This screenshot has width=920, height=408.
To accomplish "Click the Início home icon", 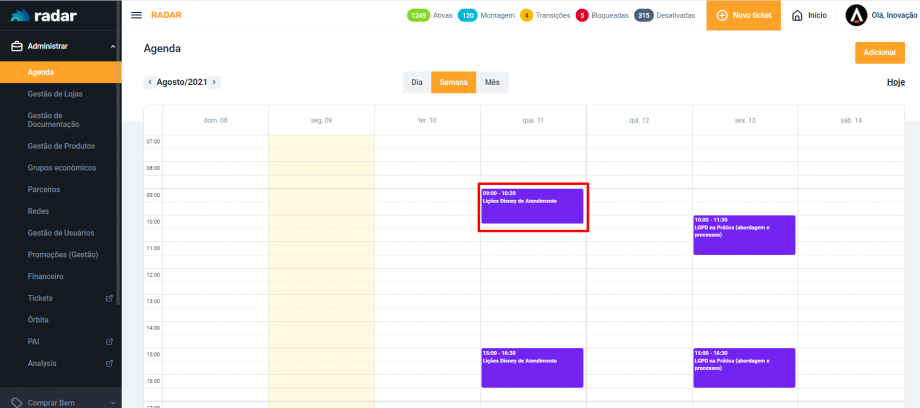I will [797, 16].
